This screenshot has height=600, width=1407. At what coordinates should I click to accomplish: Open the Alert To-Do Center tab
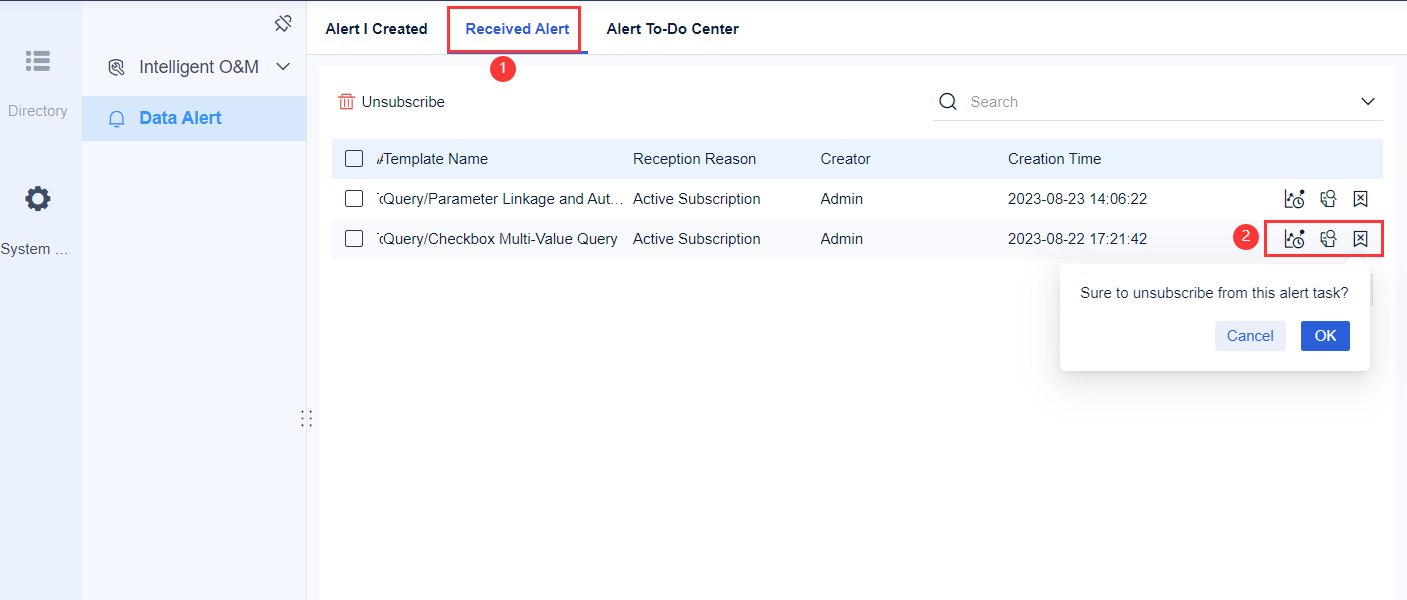672,28
